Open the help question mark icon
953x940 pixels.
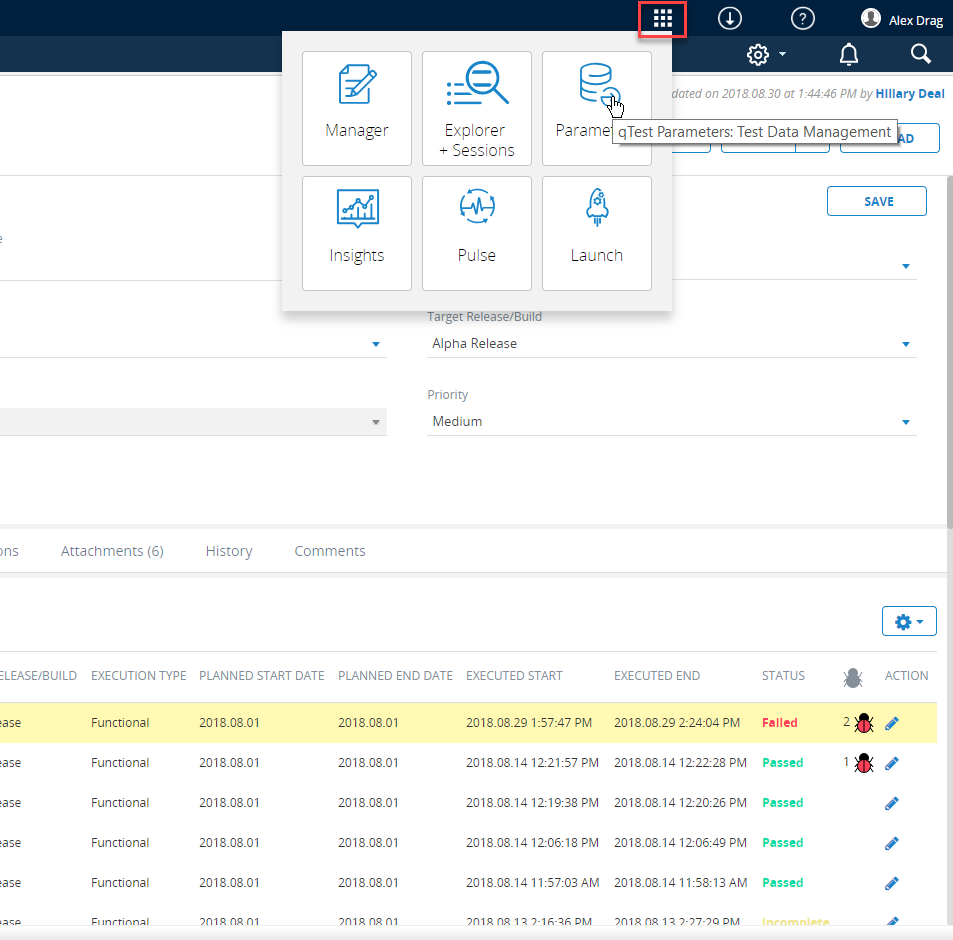point(802,18)
